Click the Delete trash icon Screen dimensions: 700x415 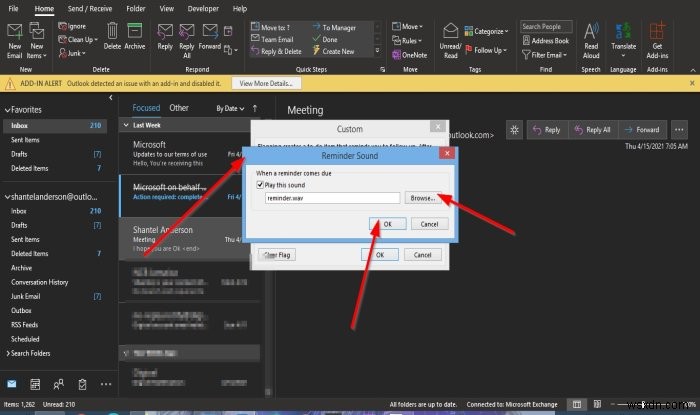pyautogui.click(x=112, y=31)
